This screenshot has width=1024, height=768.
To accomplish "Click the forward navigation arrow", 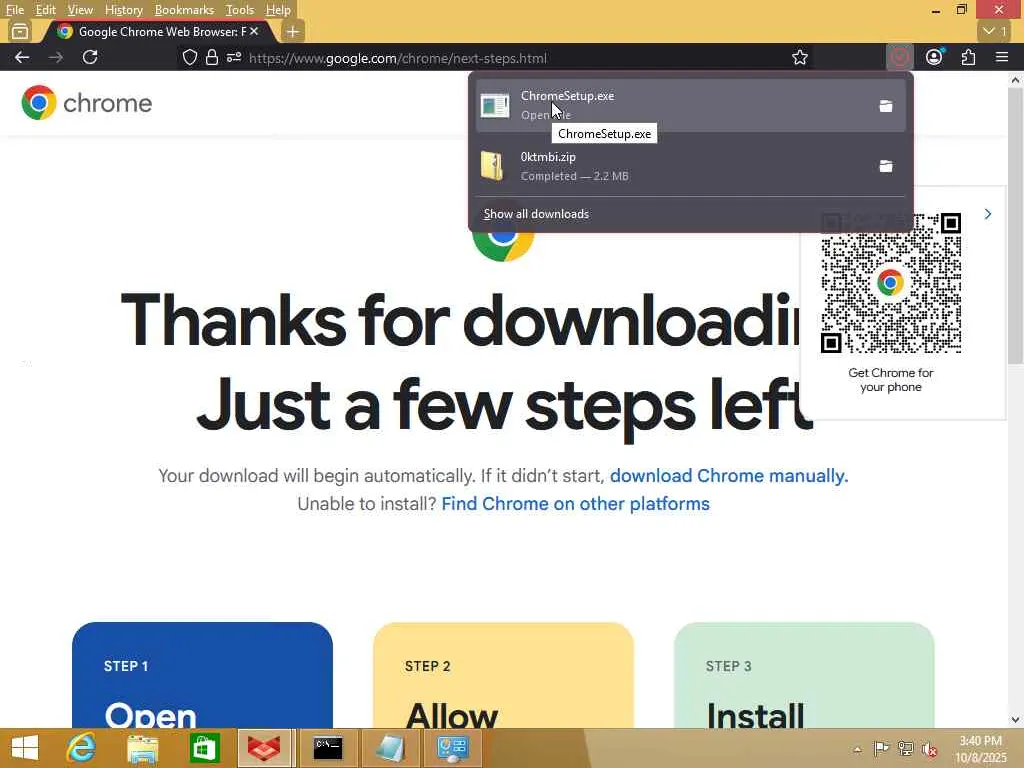I will pyautogui.click(x=56, y=57).
